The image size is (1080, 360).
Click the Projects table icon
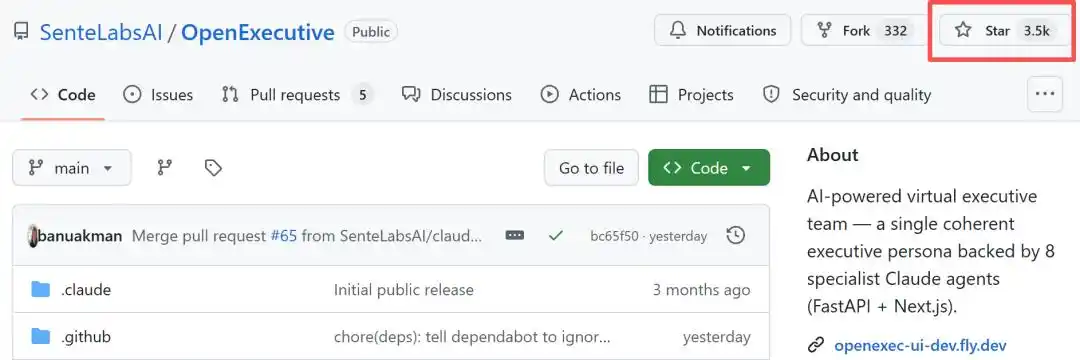tap(658, 94)
